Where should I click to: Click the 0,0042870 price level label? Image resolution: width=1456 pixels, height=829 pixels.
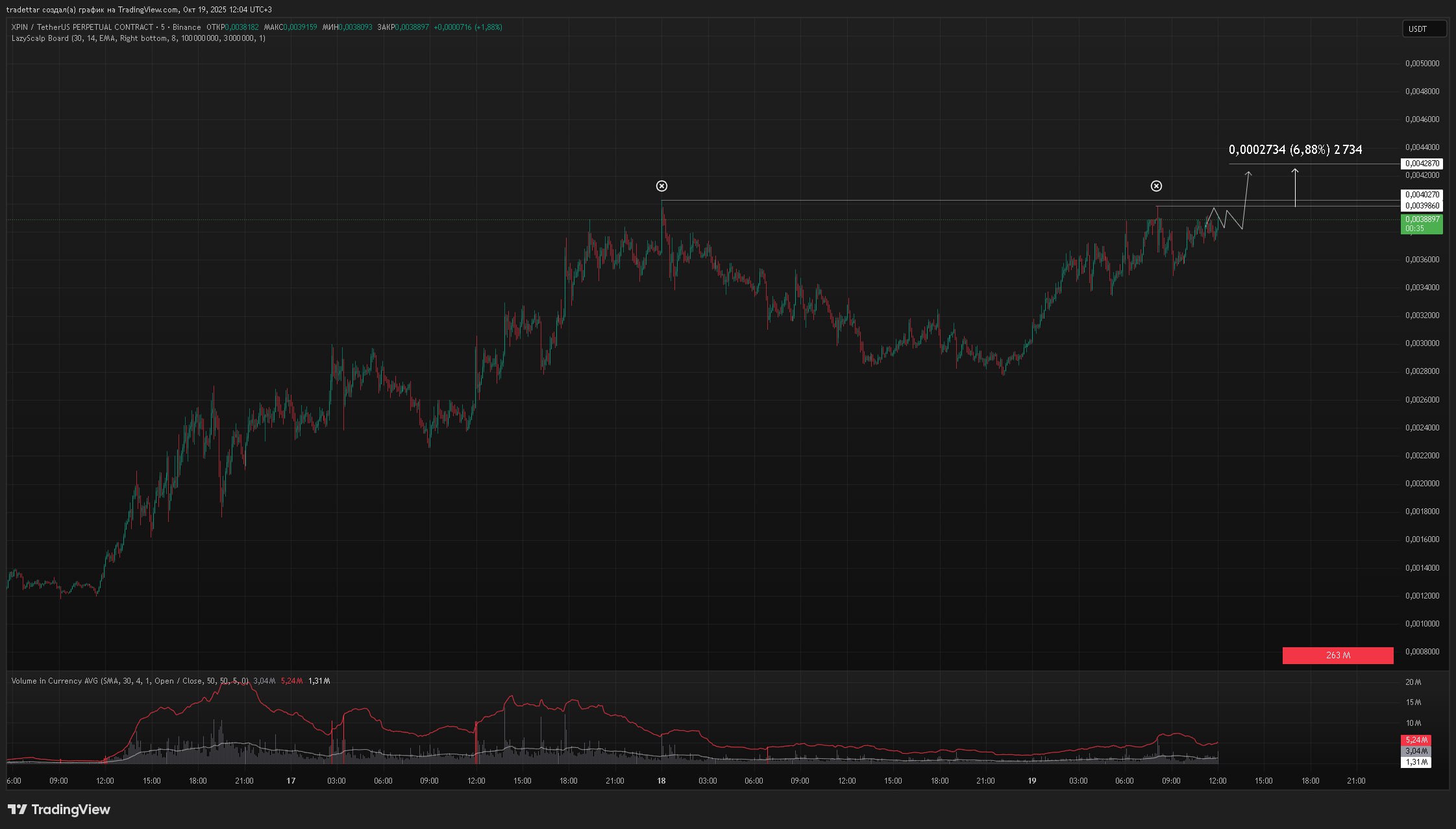pyautogui.click(x=1422, y=164)
